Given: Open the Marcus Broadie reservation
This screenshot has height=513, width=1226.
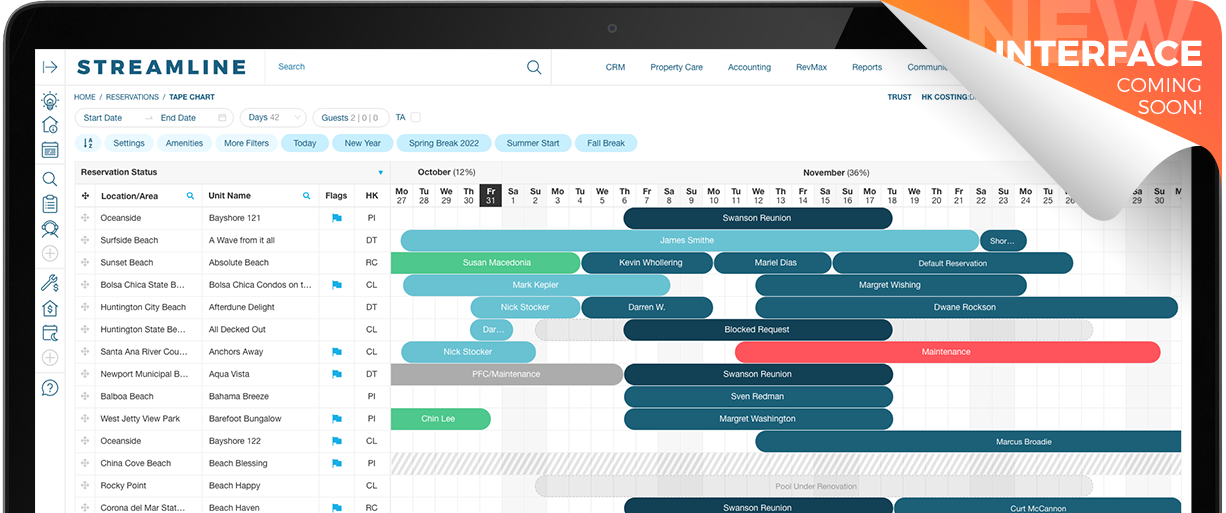Looking at the screenshot, I should point(969,441).
